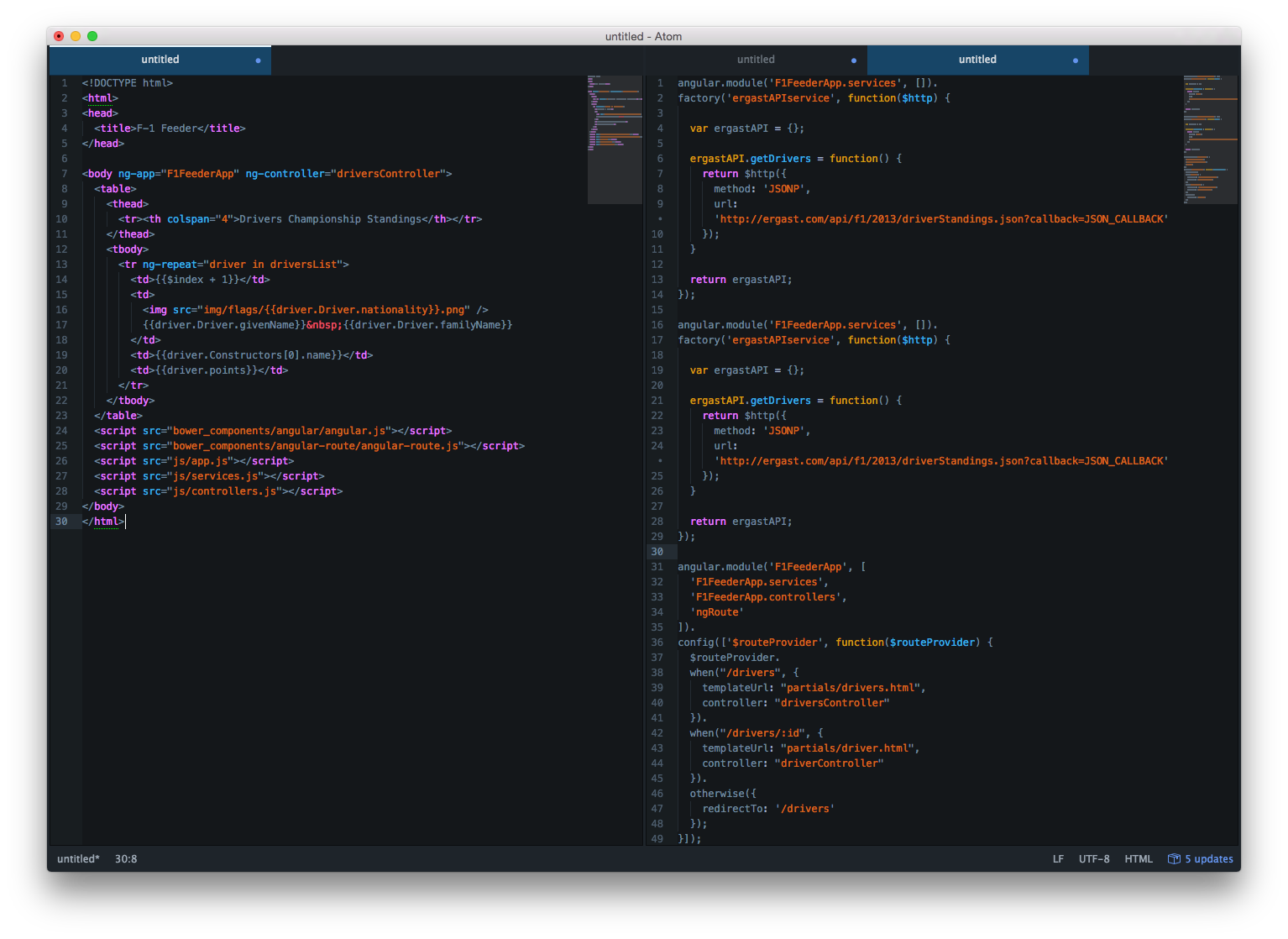Click the <!DOCTYPE html> line
Viewport: 1288px width, 939px height.
(x=128, y=83)
